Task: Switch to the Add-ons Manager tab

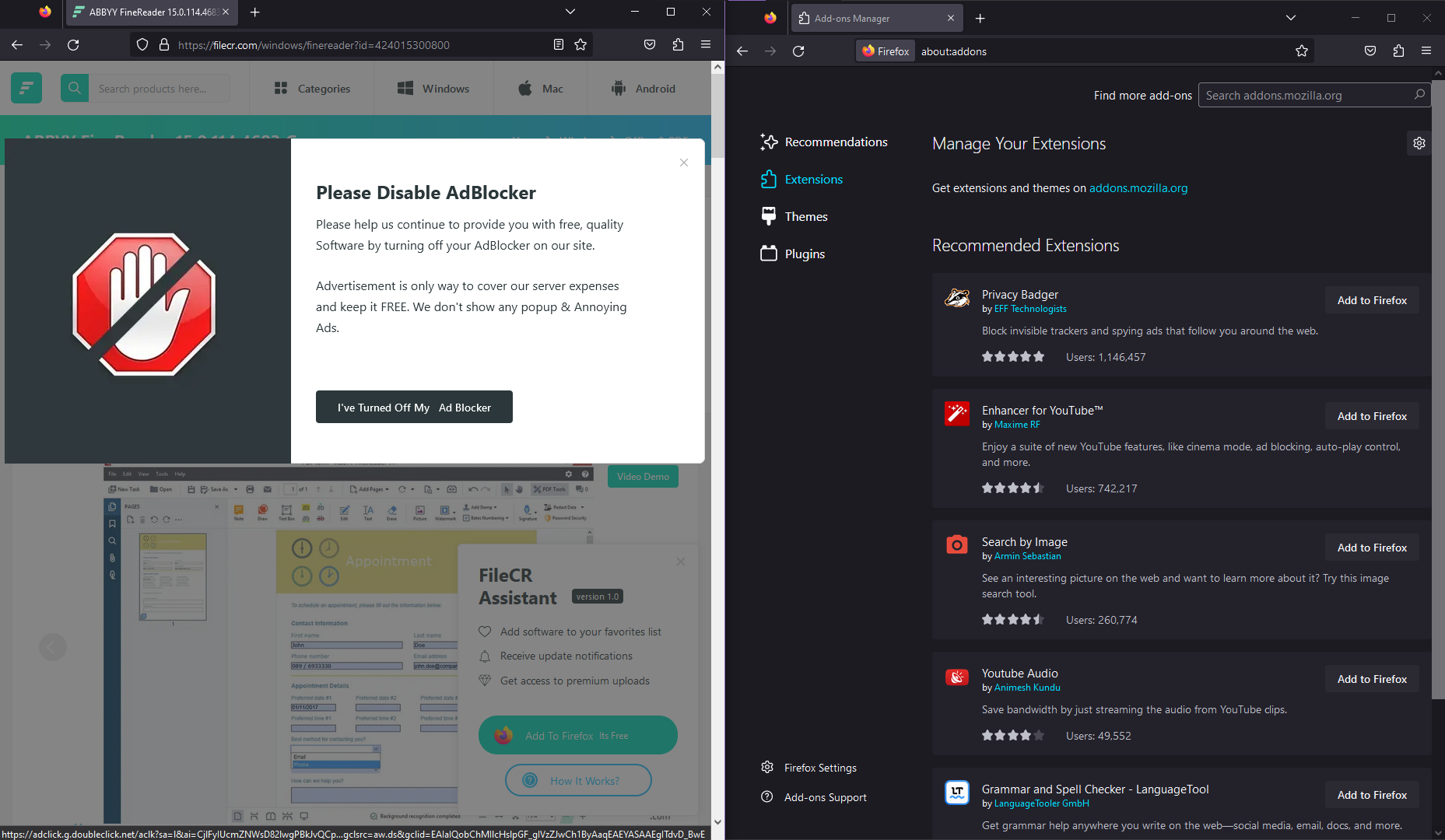Action: (x=864, y=17)
